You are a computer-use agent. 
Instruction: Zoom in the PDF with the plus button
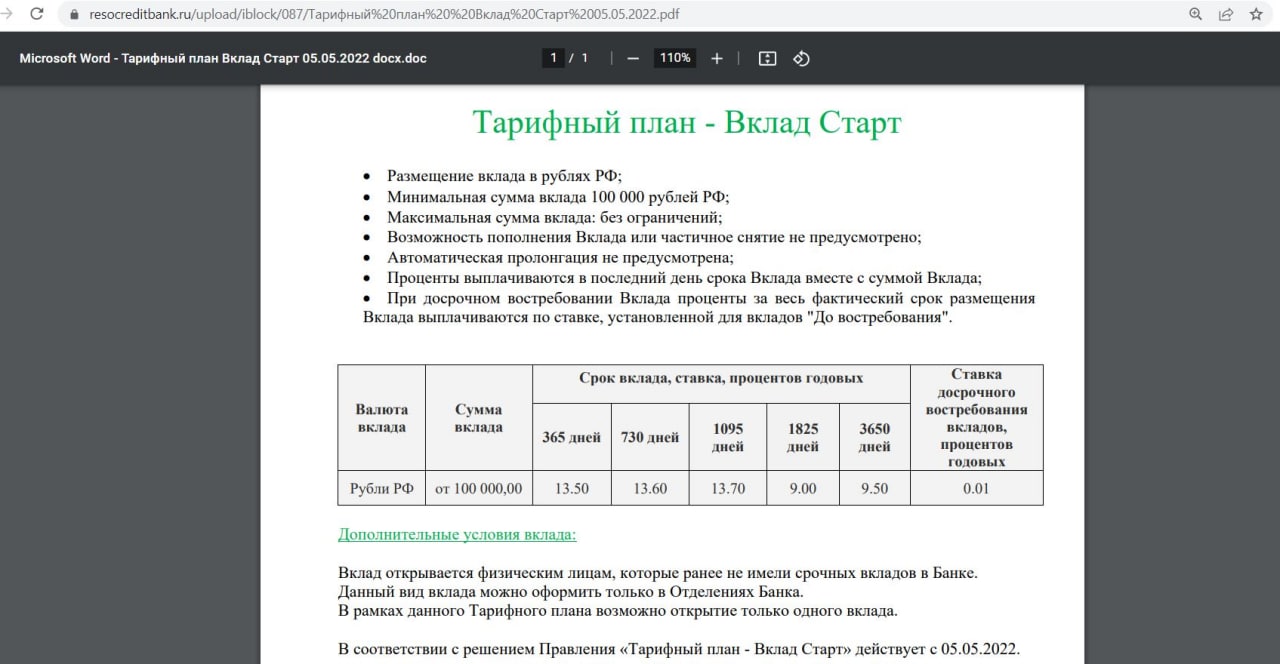coord(716,59)
